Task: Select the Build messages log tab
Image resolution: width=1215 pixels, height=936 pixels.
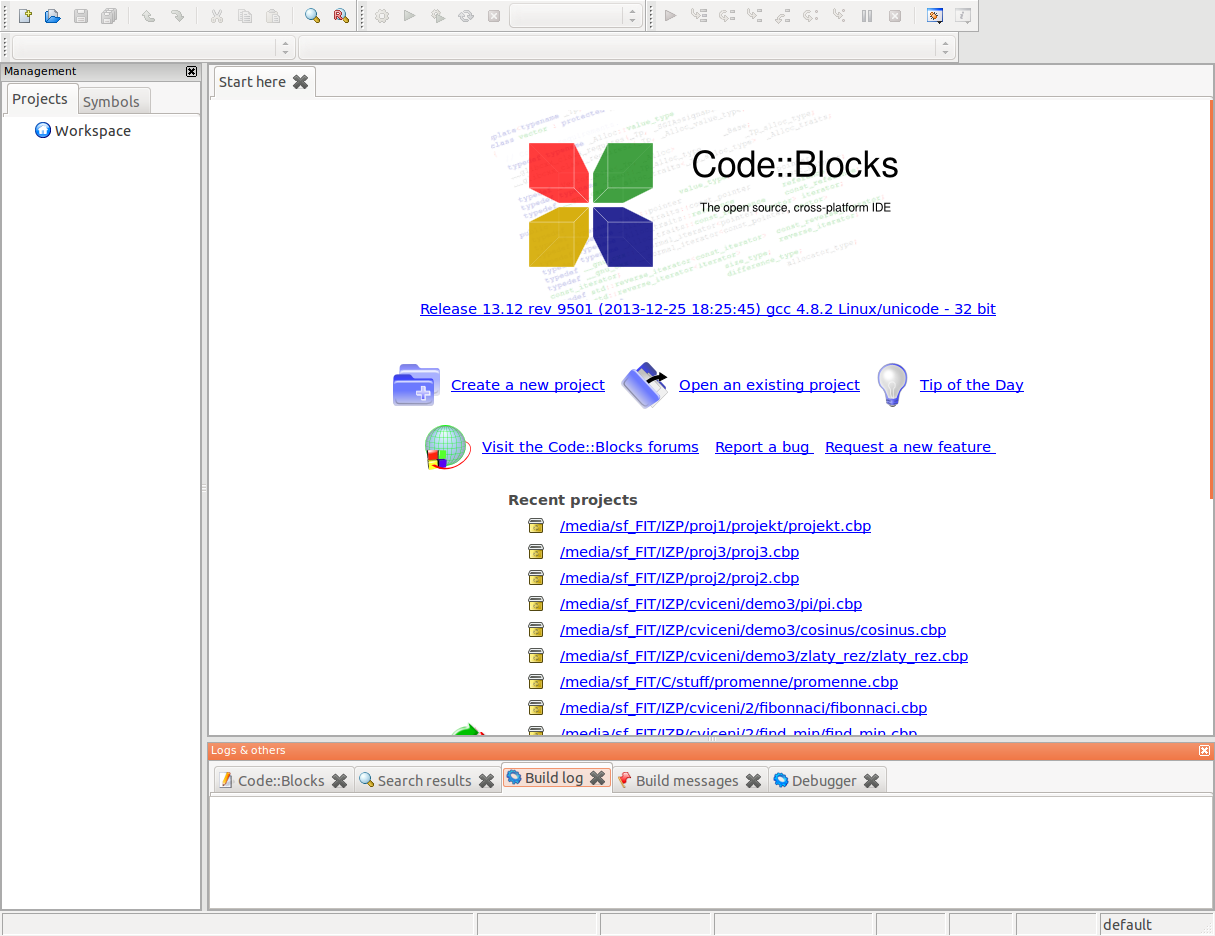Action: coord(689,780)
